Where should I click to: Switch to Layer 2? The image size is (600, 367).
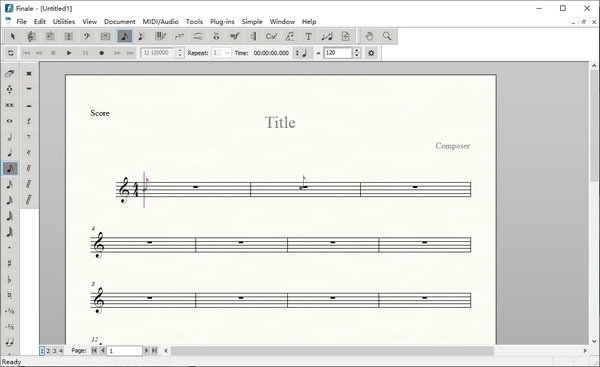48,351
